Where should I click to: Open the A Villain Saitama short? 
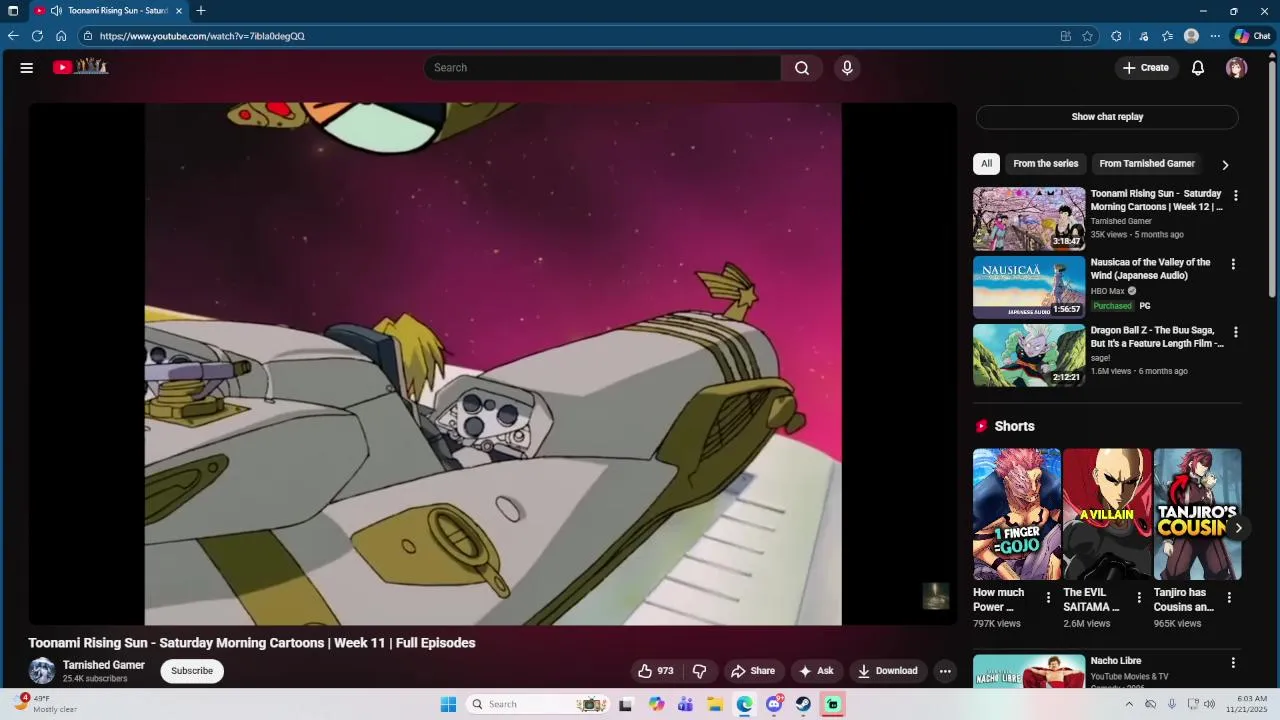pyautogui.click(x=1107, y=514)
